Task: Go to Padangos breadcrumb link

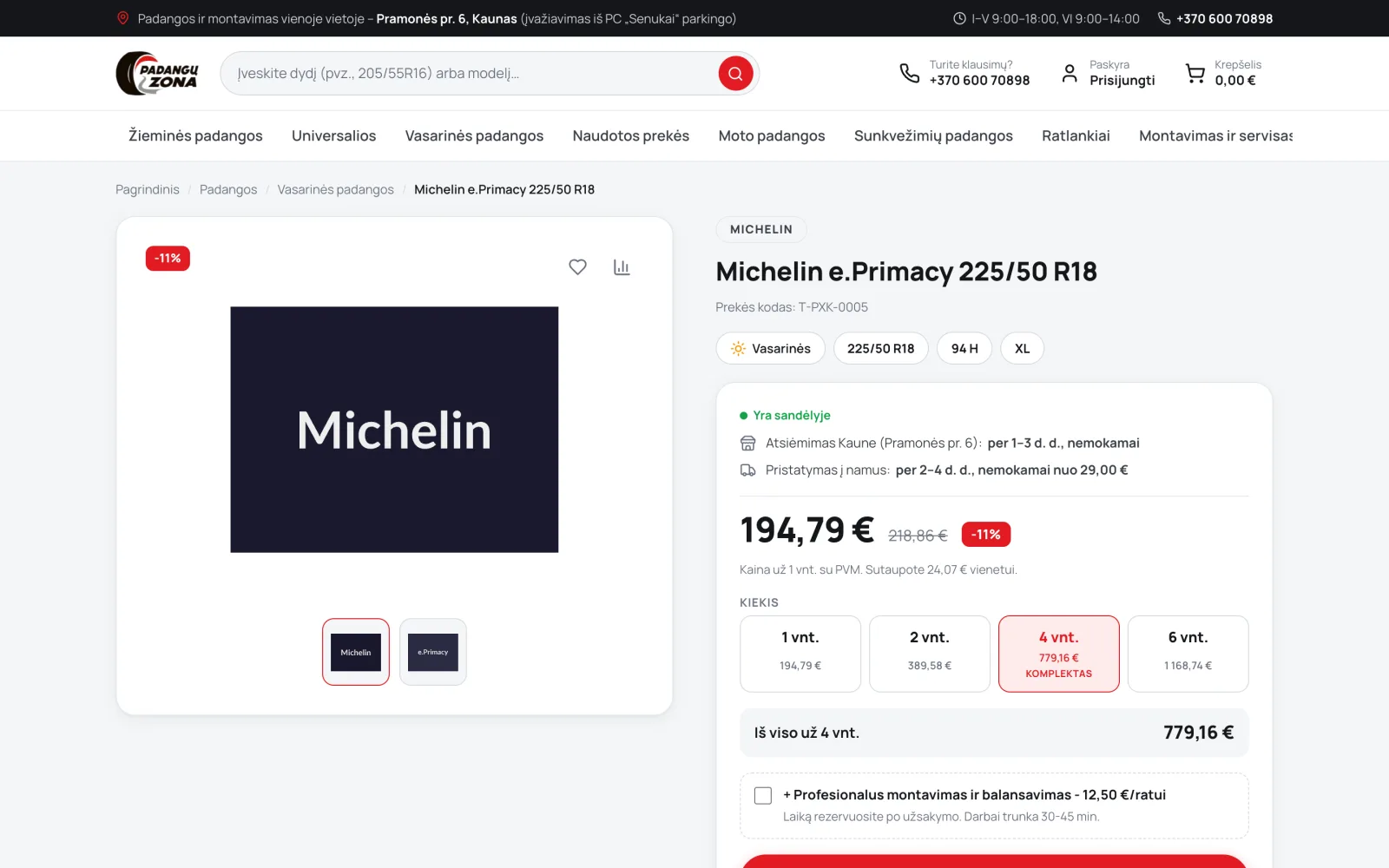Action: [228, 189]
